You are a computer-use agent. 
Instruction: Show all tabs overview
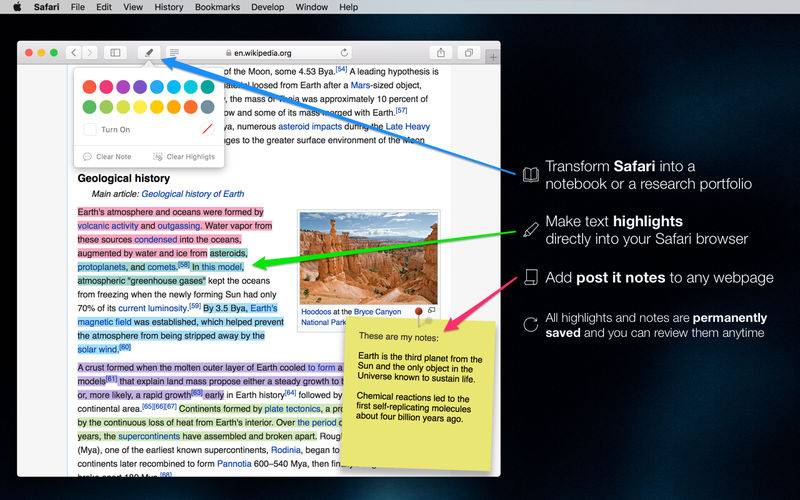(x=468, y=53)
